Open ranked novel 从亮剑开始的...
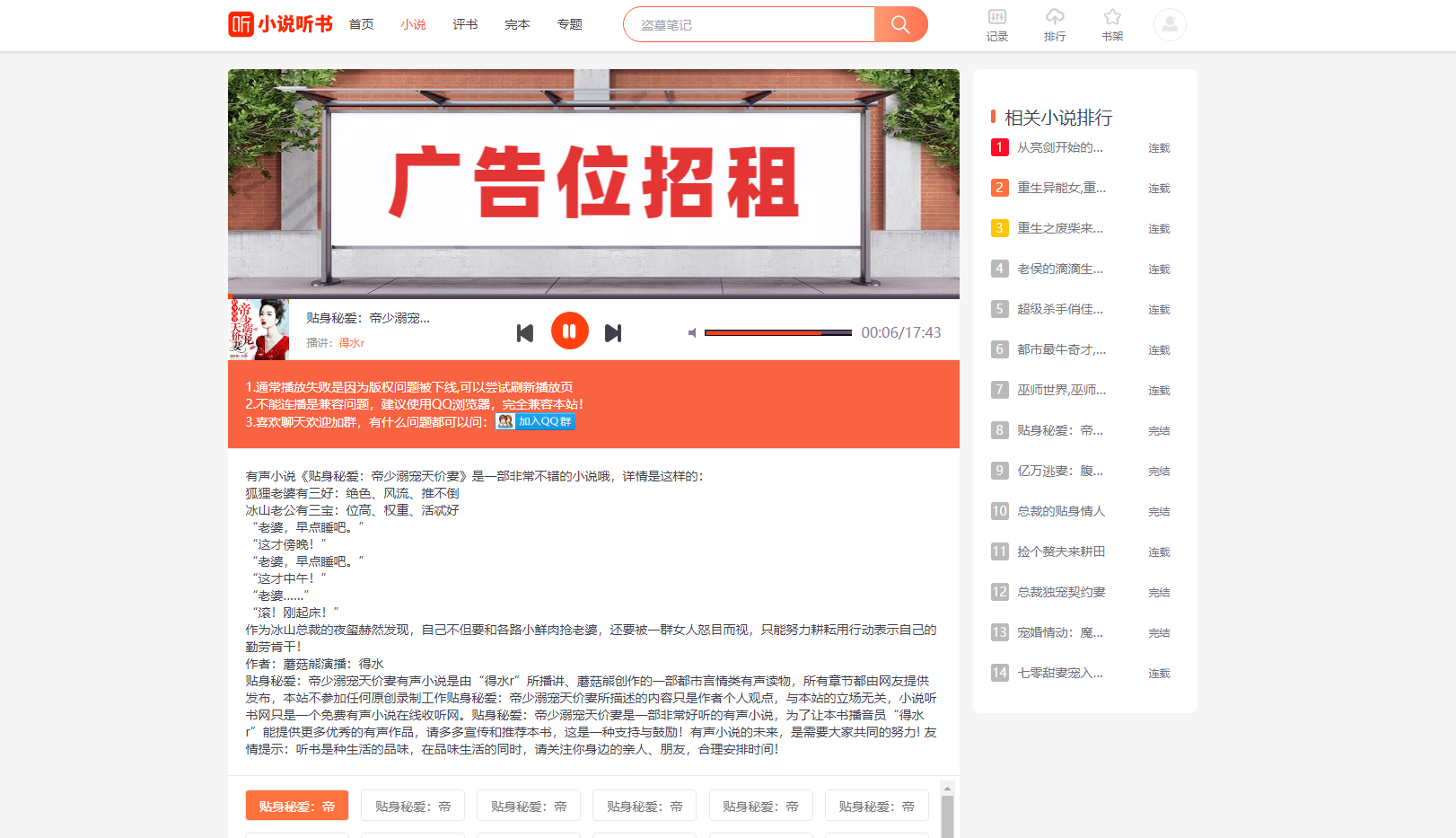The width and height of the screenshot is (1456, 838). click(1060, 147)
